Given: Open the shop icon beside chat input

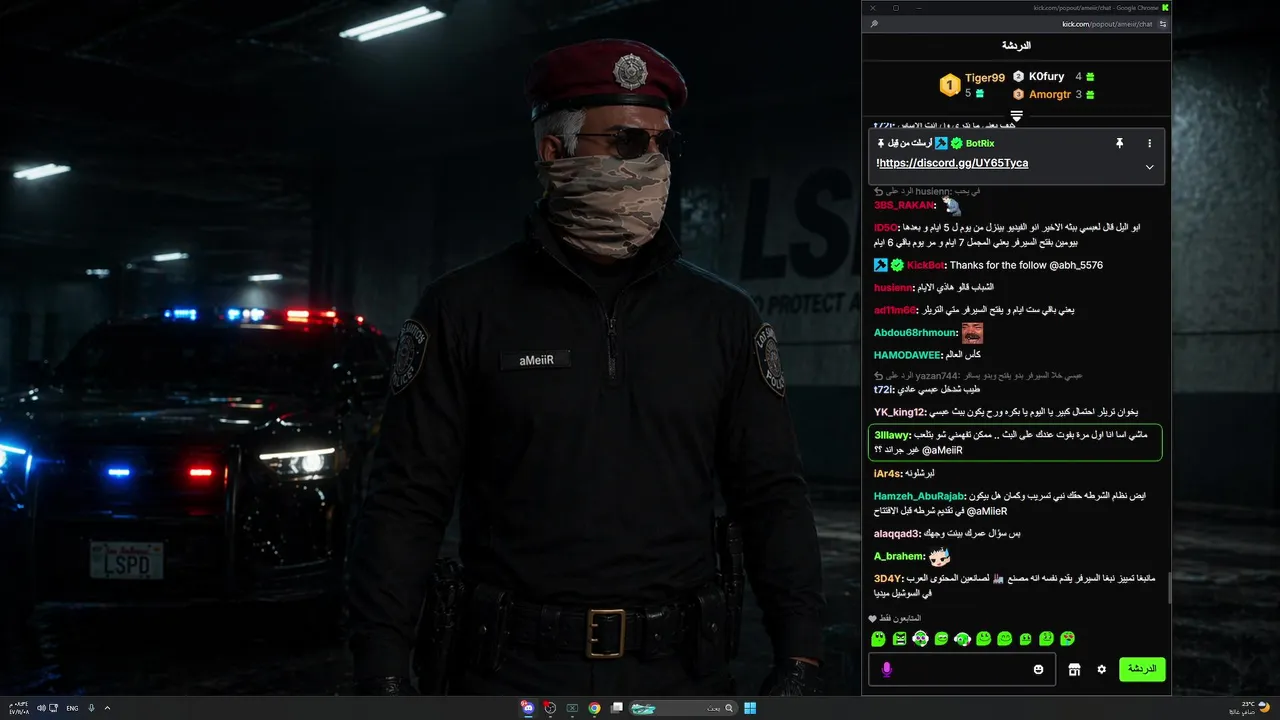Looking at the screenshot, I should point(1074,669).
